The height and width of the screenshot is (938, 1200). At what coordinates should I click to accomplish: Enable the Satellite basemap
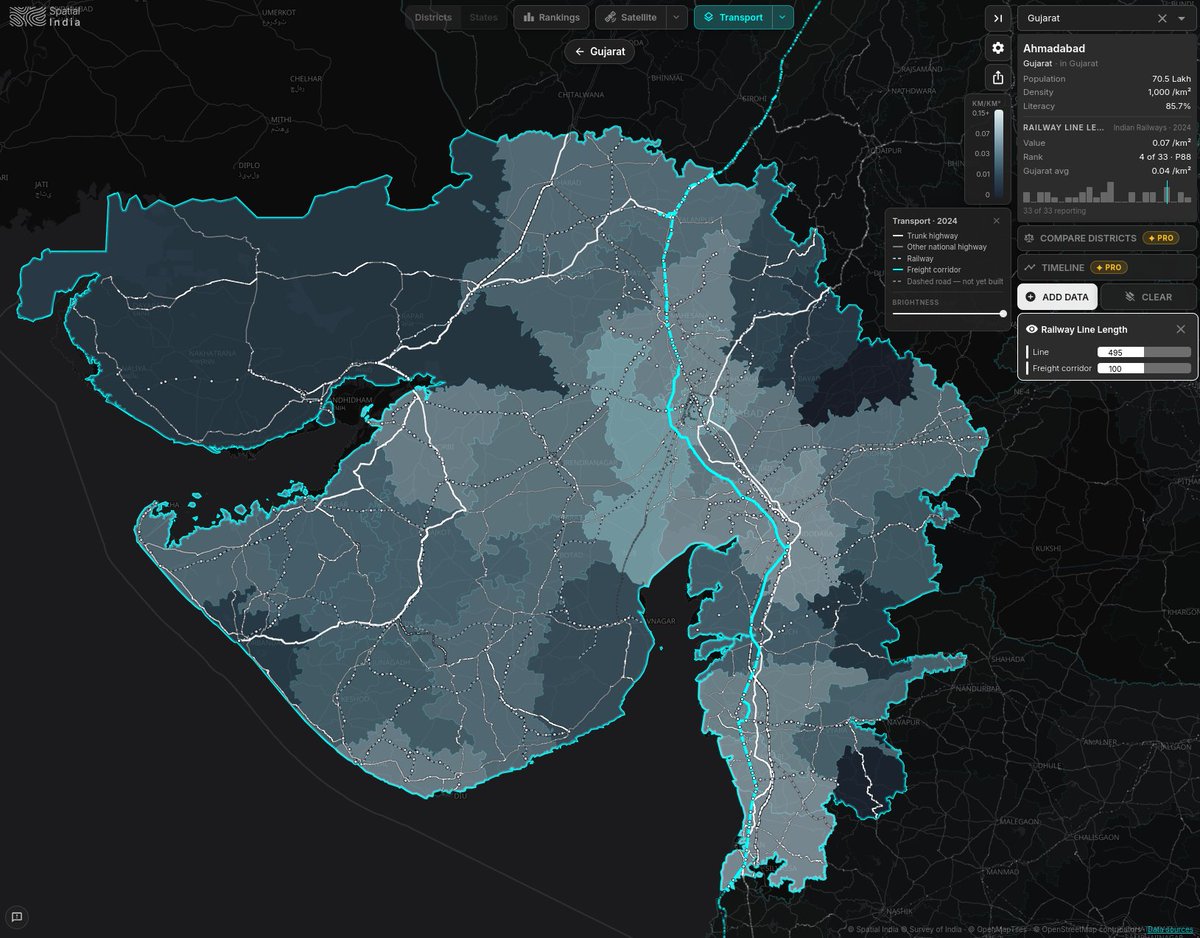[631, 17]
